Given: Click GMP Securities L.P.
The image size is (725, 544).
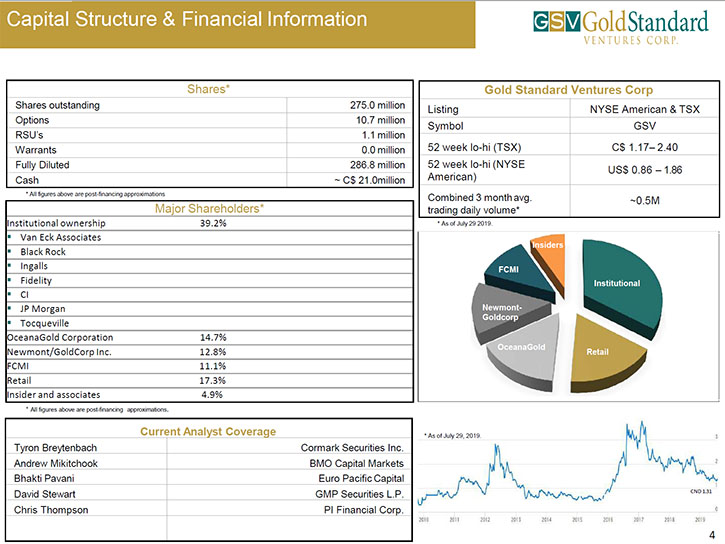Looking at the screenshot, I should [359, 494].
